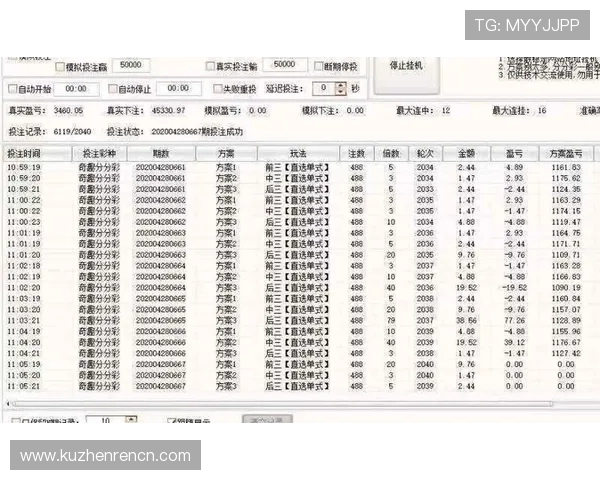Viewport: 600px width, 480px height.
Task: Sort by the 投注彩种 column header
Action: pos(99,154)
